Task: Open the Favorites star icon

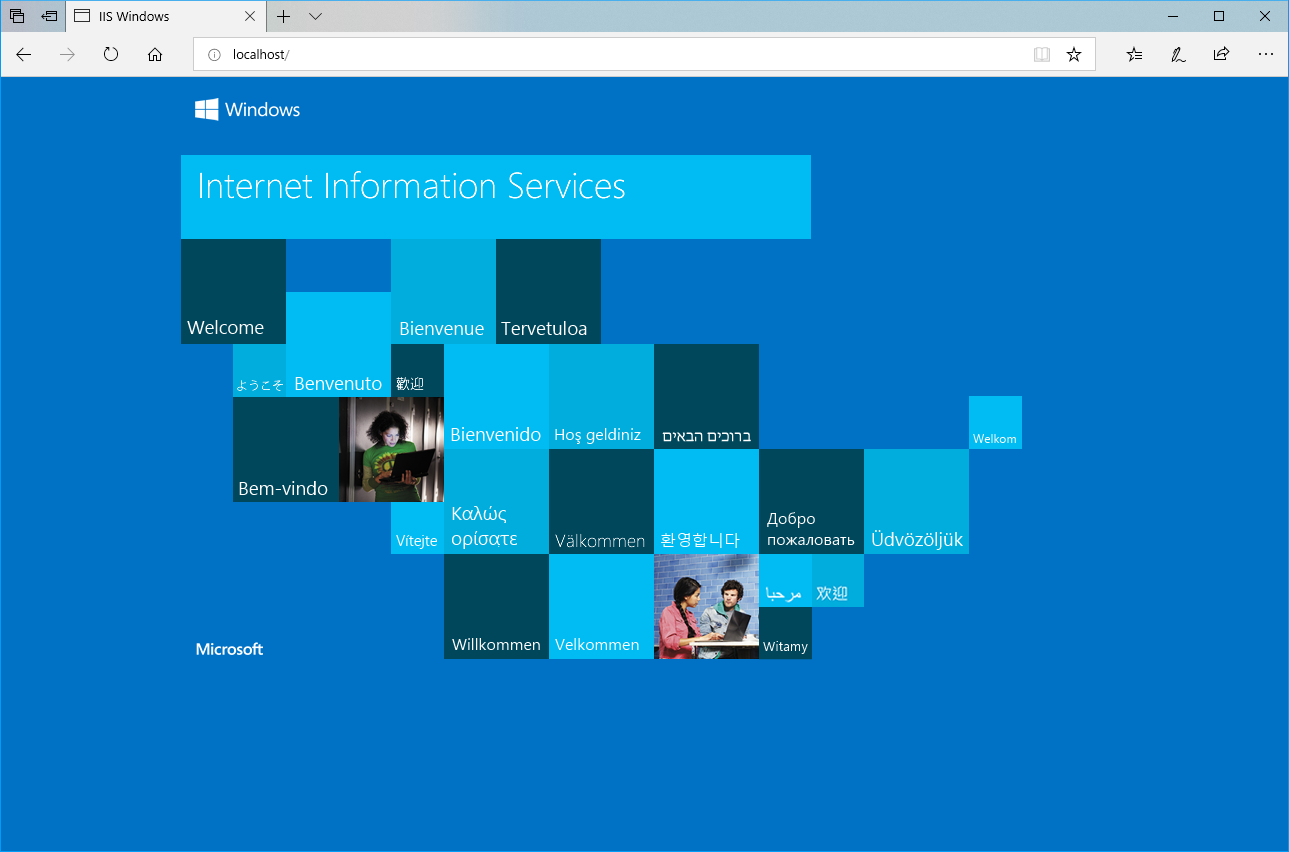Action: [1074, 54]
